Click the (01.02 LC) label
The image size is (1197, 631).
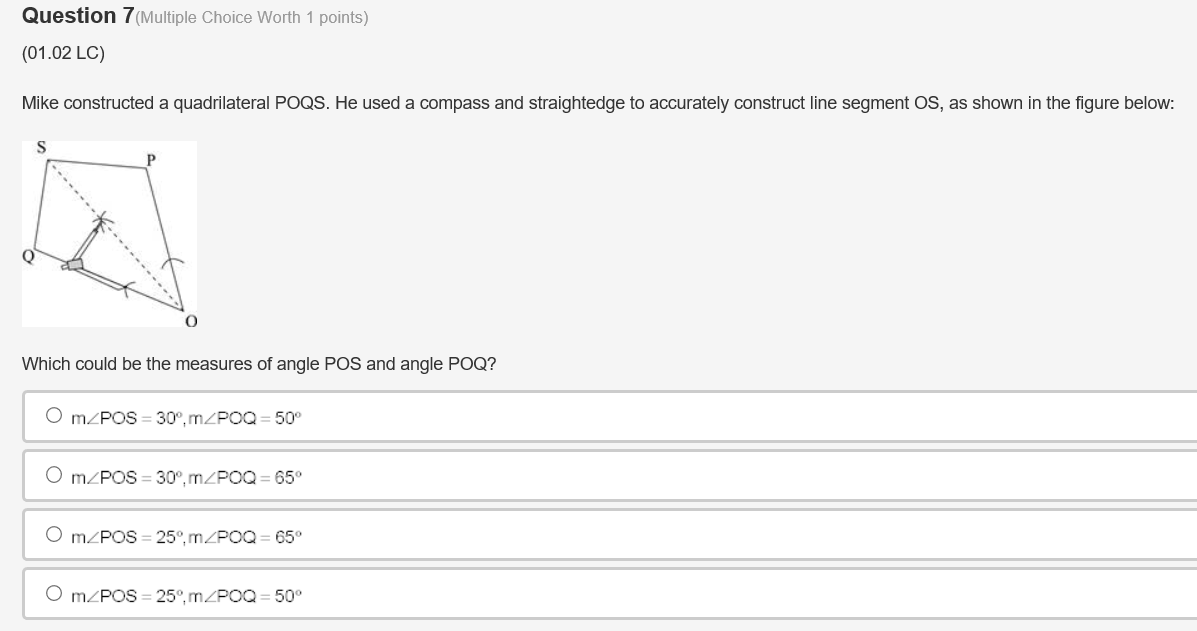62,53
